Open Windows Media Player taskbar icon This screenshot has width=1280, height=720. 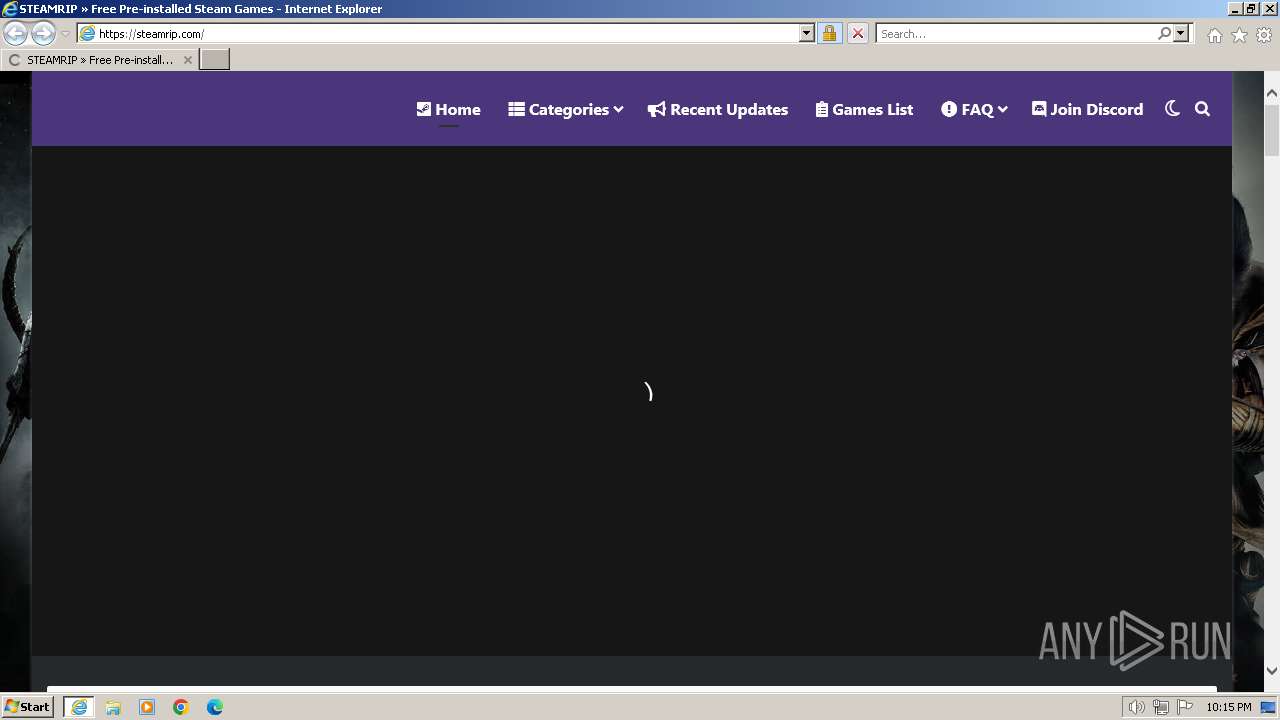click(147, 707)
